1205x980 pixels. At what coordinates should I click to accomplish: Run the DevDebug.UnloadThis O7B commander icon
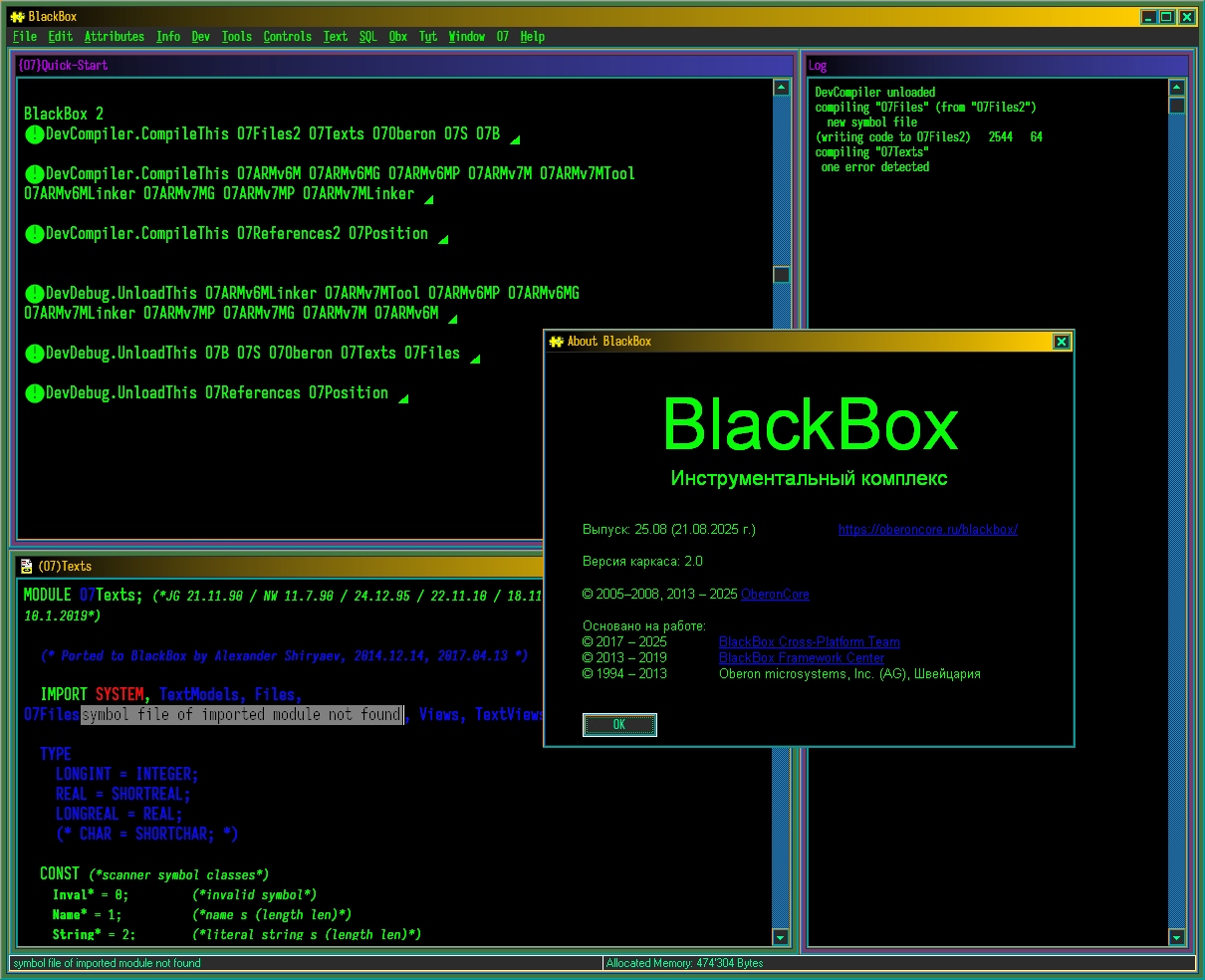click(35, 354)
